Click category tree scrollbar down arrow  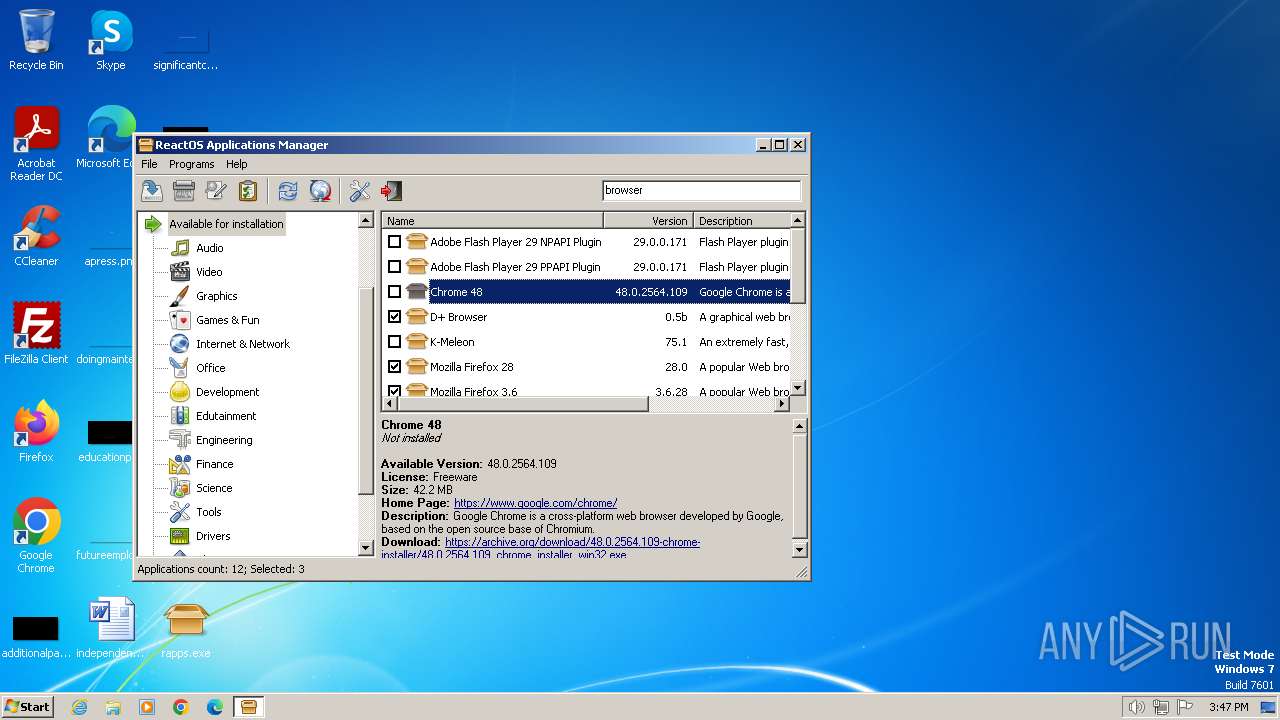(366, 548)
